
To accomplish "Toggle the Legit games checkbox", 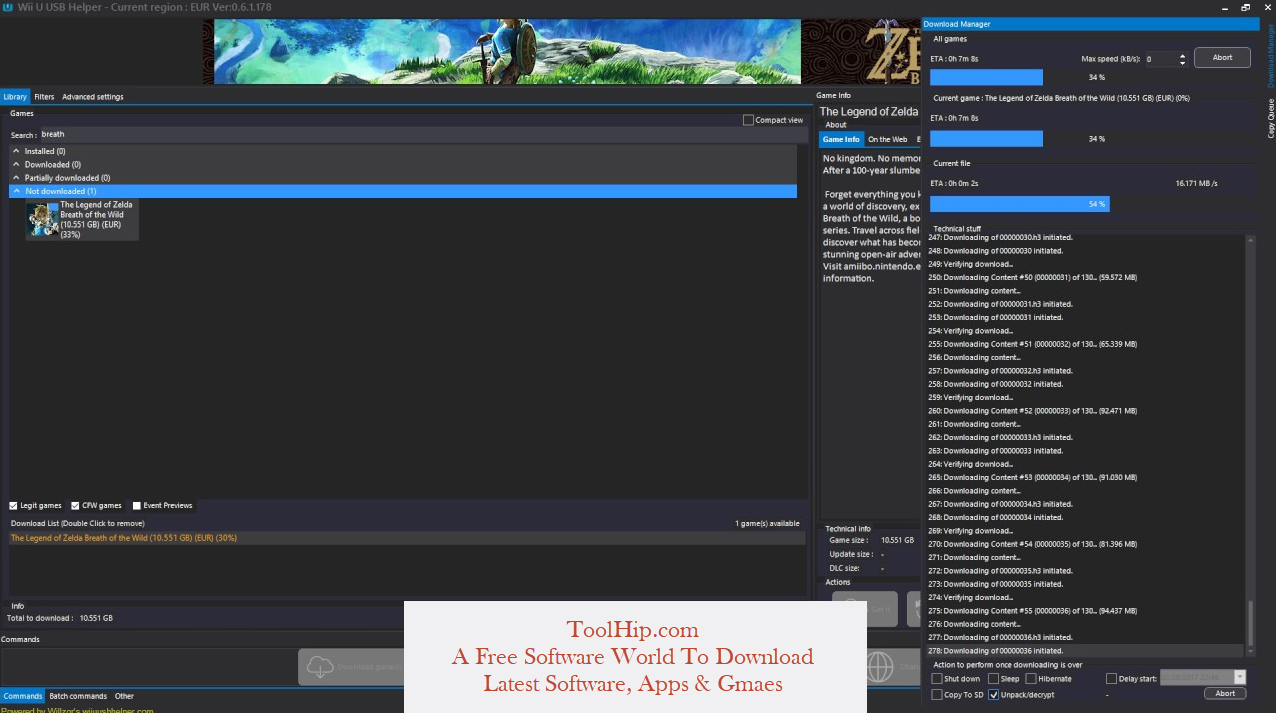I will [x=14, y=506].
